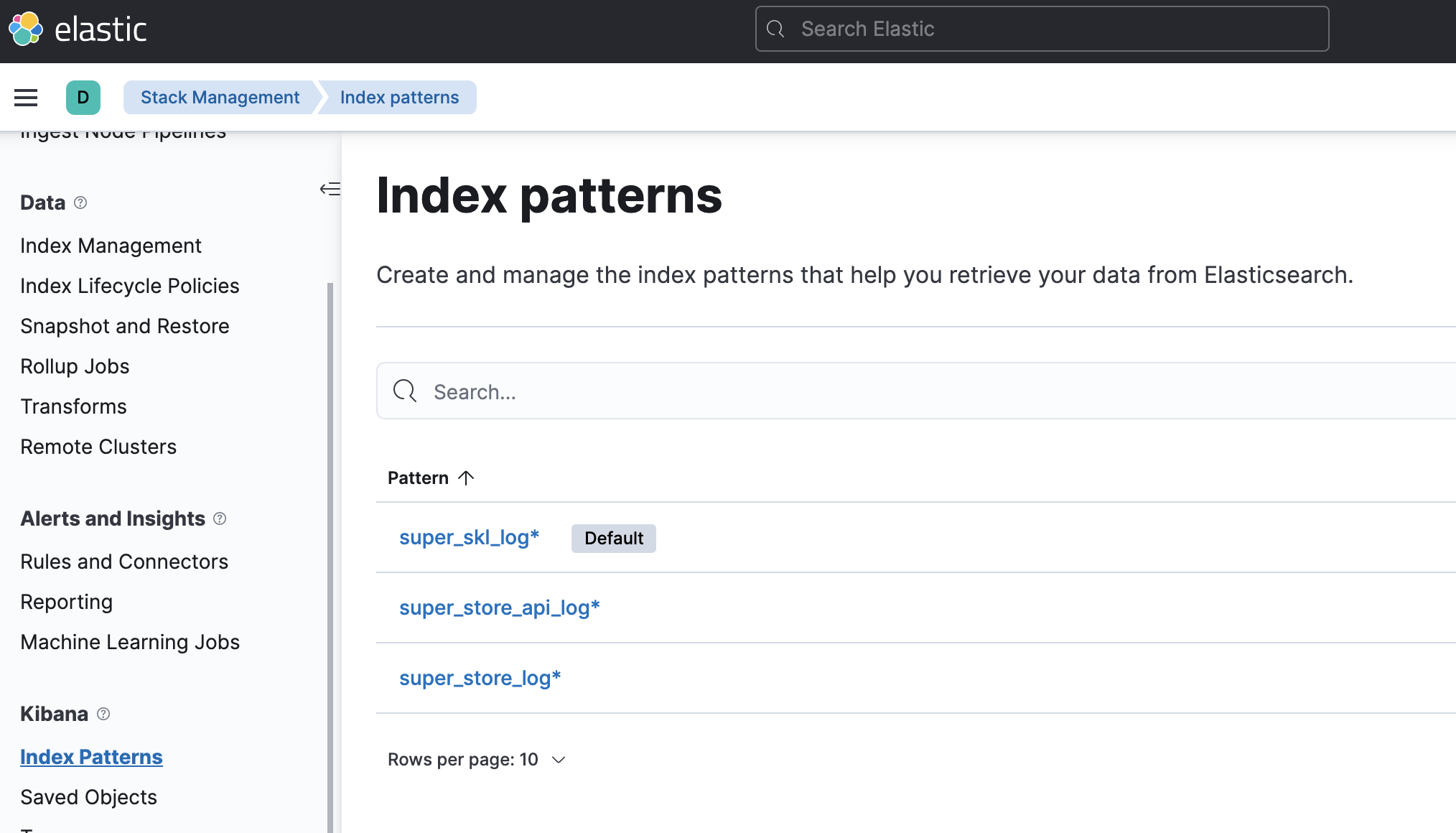
Task: Open Rows per page dropdown
Action: click(x=477, y=760)
